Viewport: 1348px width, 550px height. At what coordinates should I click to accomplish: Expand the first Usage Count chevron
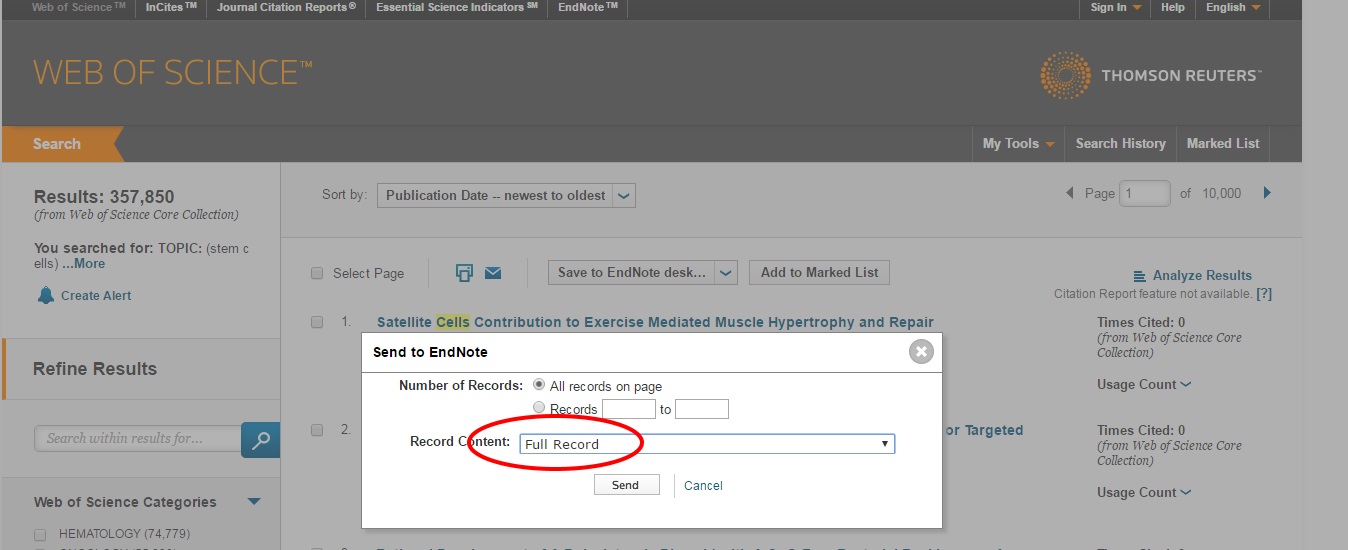(1186, 385)
